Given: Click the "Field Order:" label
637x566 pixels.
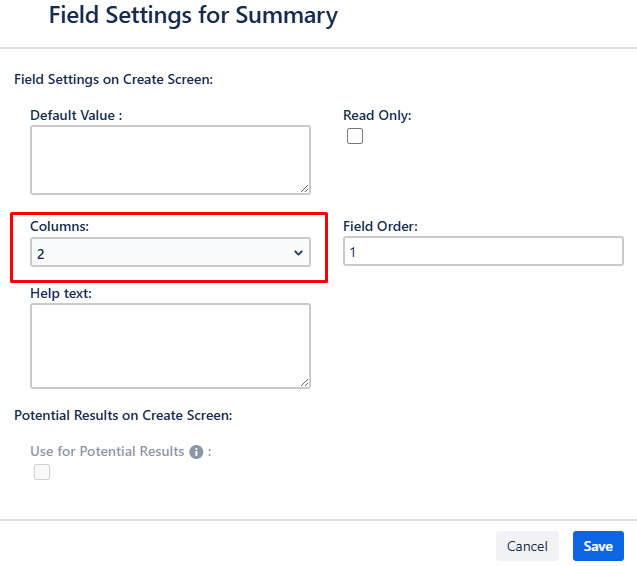Looking at the screenshot, I should point(380,226).
